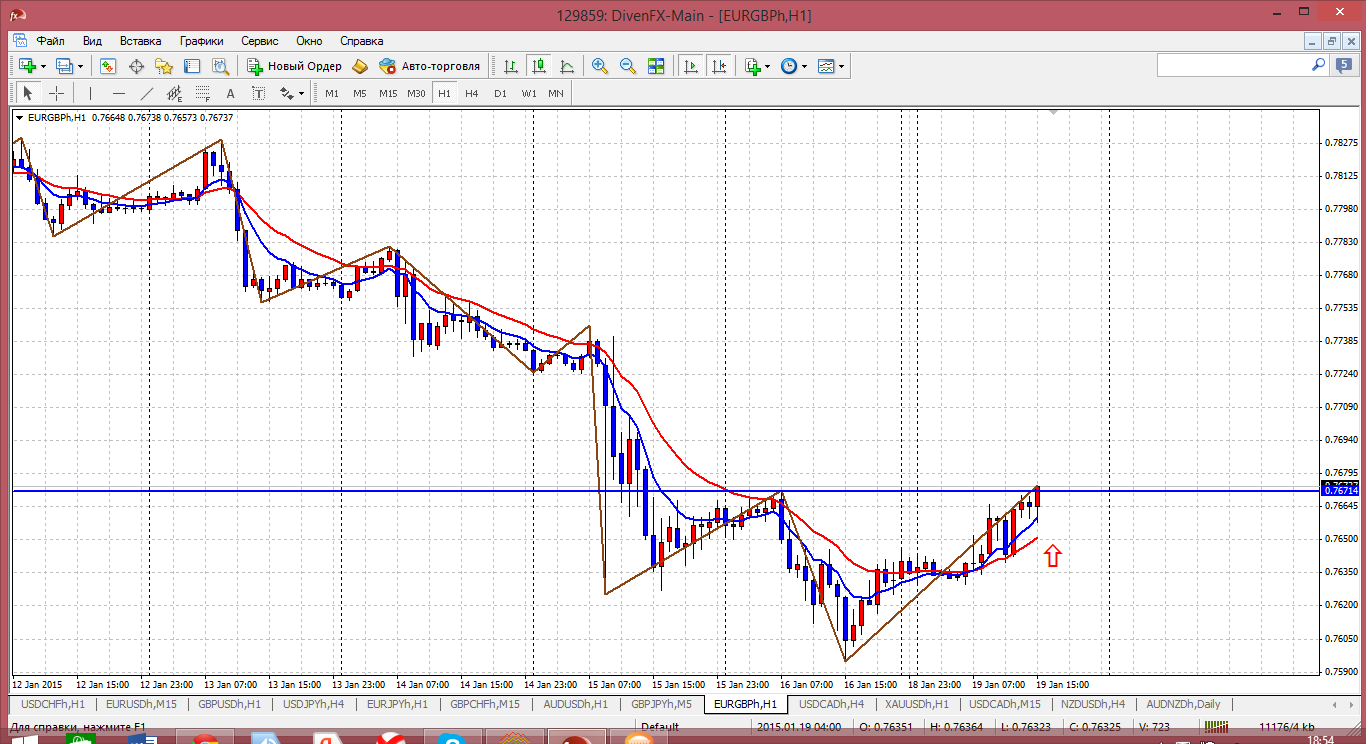Open the Data Window crosshair icon
This screenshot has width=1369, height=744.
136,66
